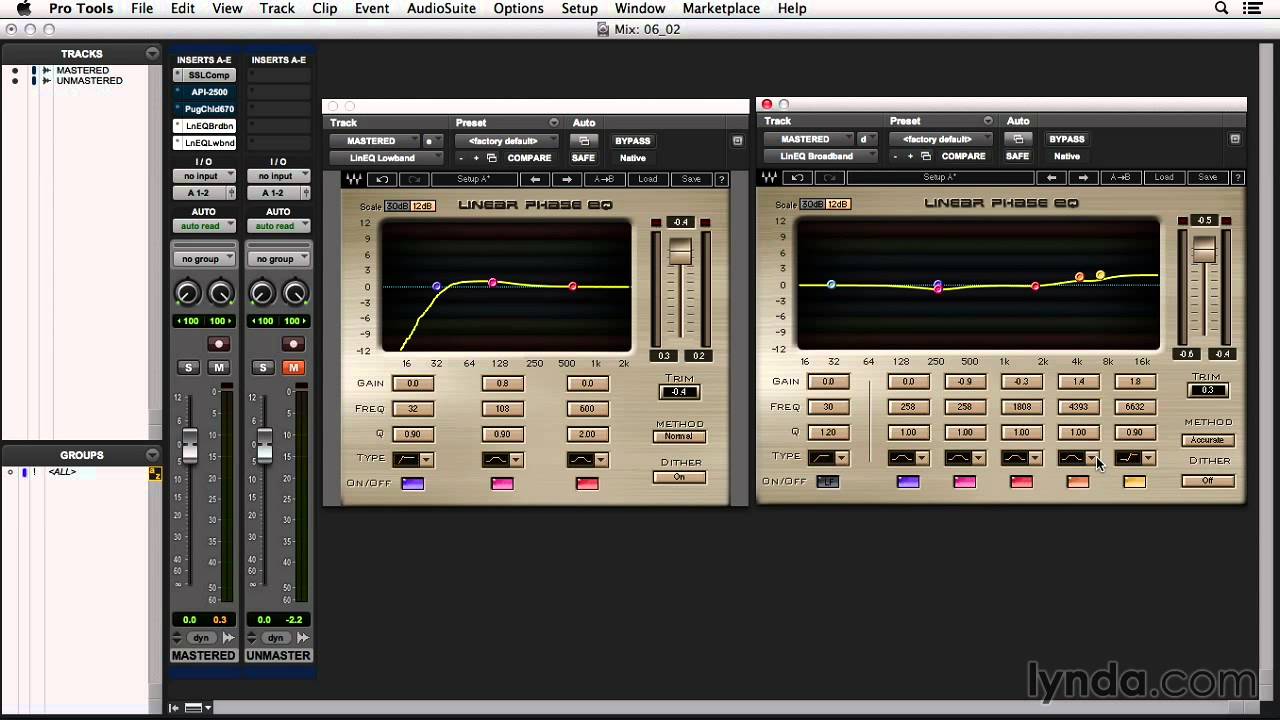Viewport: 1280px width, 720px height.
Task: Click SAFE in LinEQ Lowband window
Action: pyautogui.click(x=583, y=158)
